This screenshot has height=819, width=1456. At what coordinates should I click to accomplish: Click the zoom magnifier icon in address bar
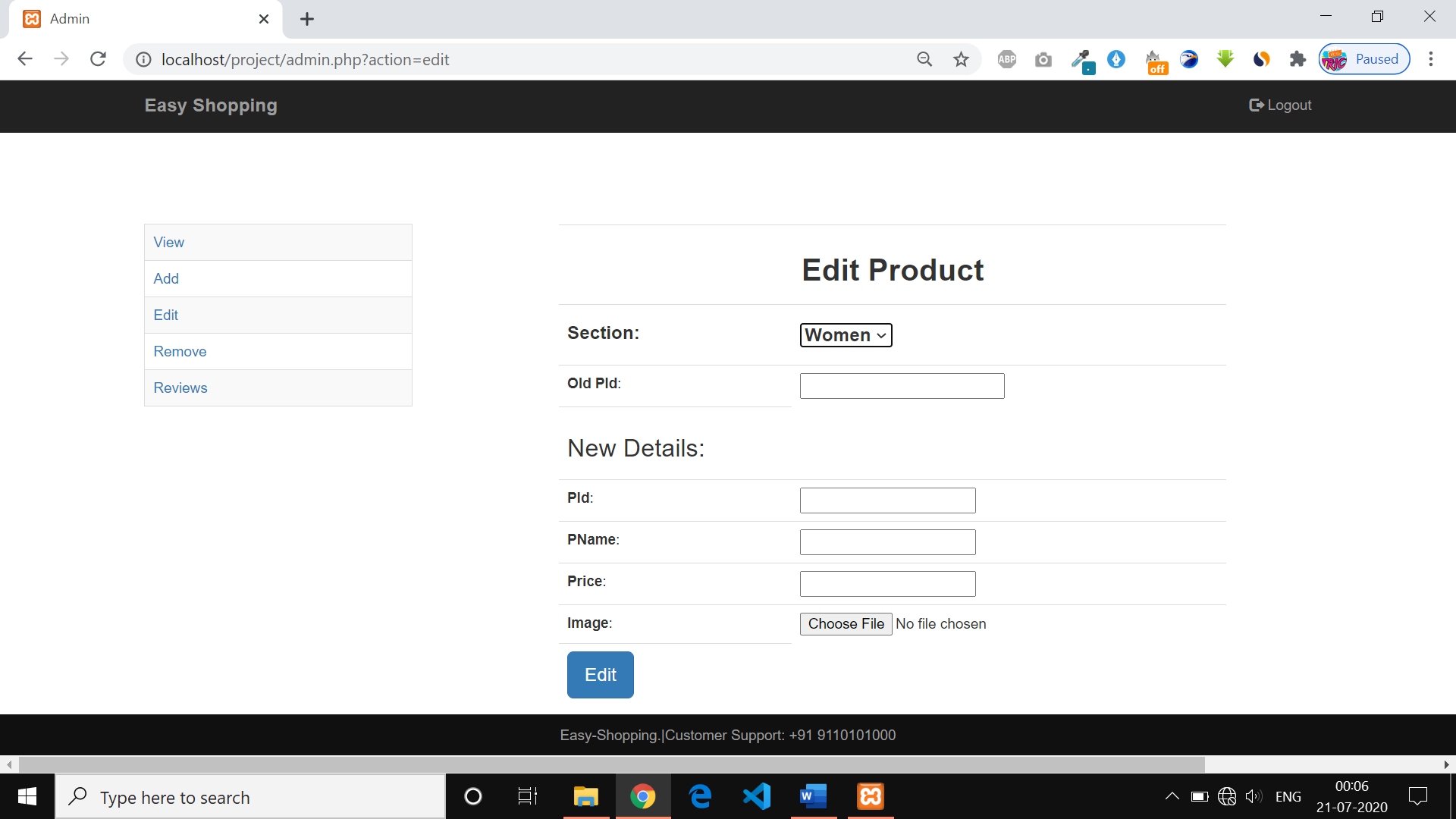[x=924, y=59]
